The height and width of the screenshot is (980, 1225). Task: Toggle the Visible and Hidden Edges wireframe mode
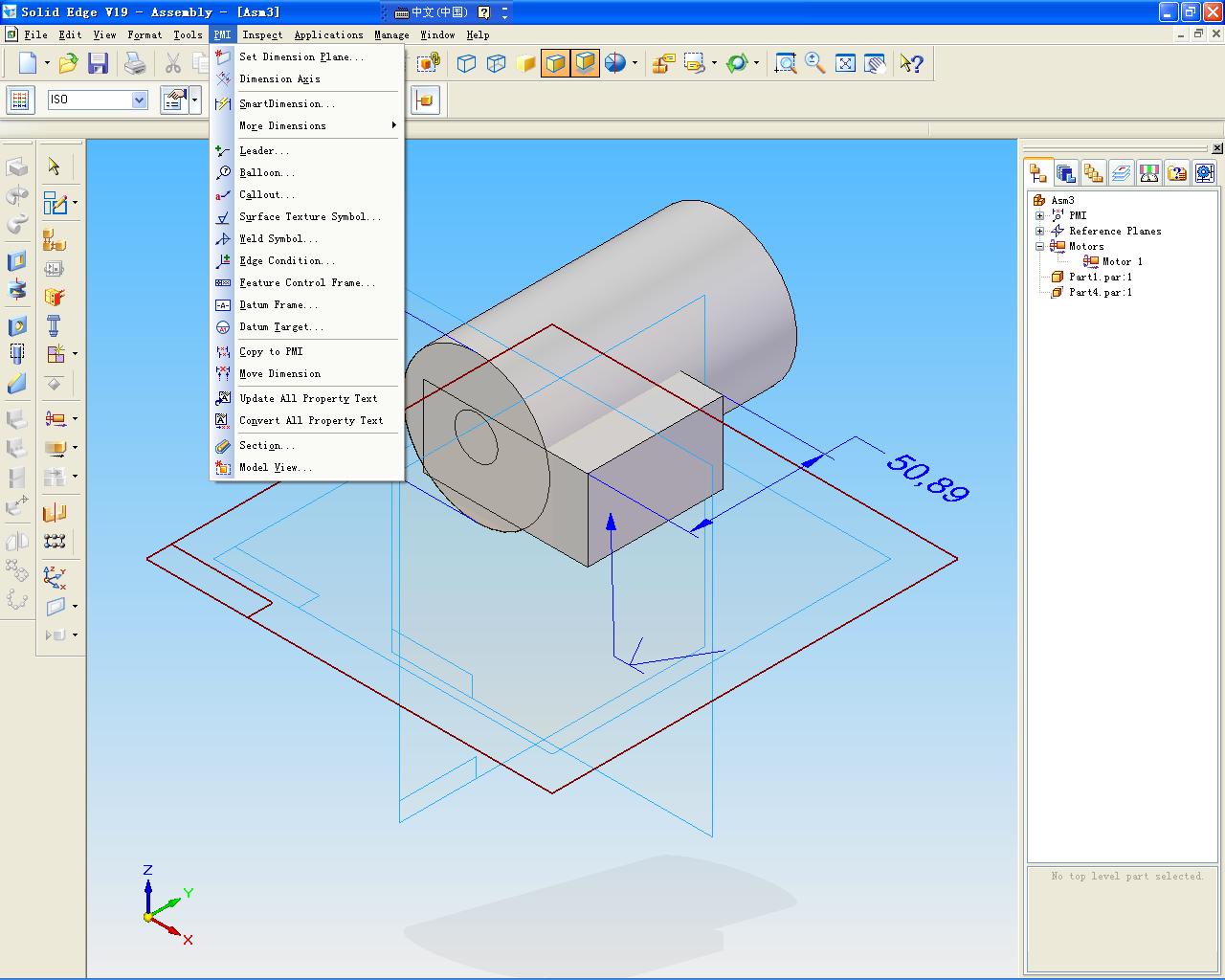coord(496,63)
